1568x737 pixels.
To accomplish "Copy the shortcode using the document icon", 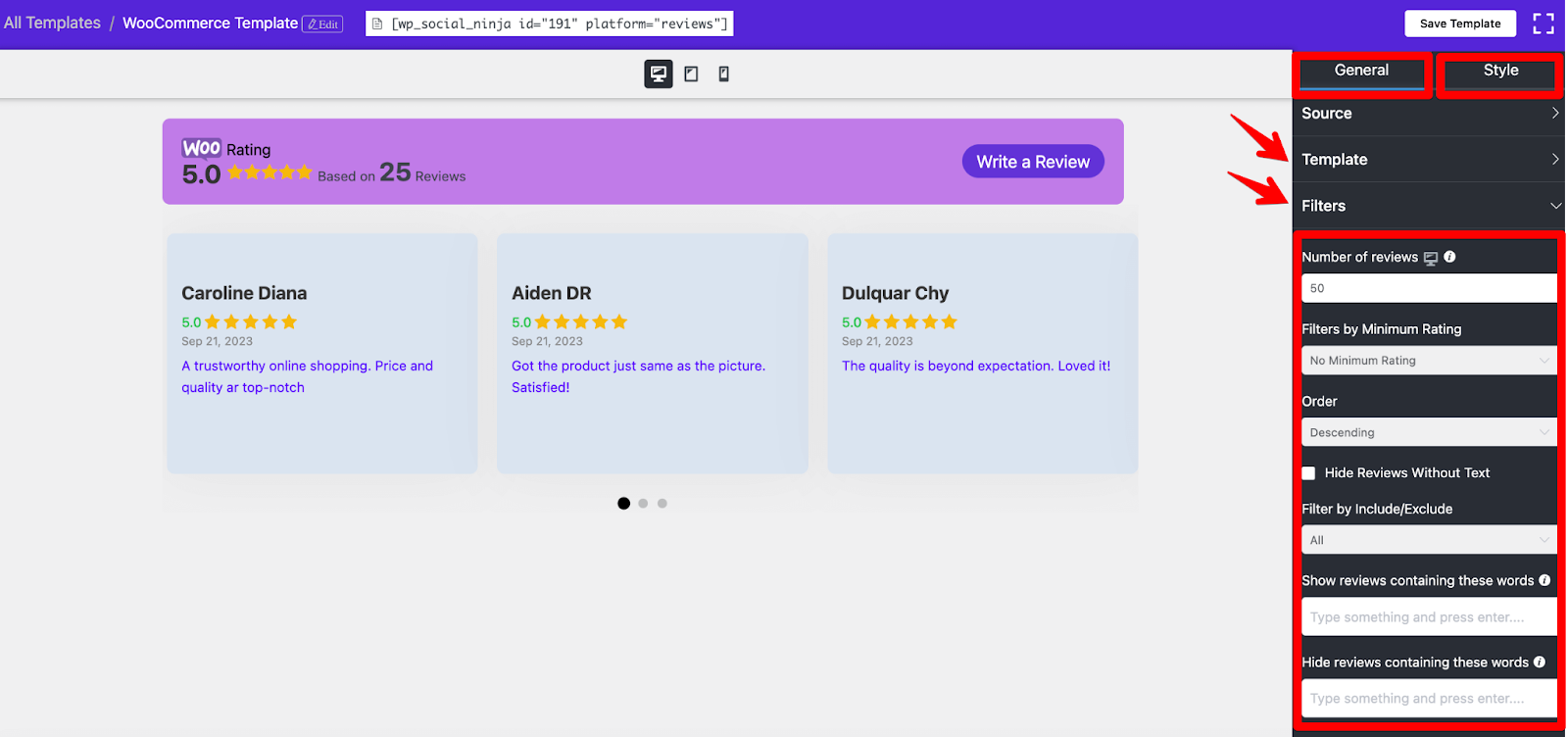I will [377, 24].
